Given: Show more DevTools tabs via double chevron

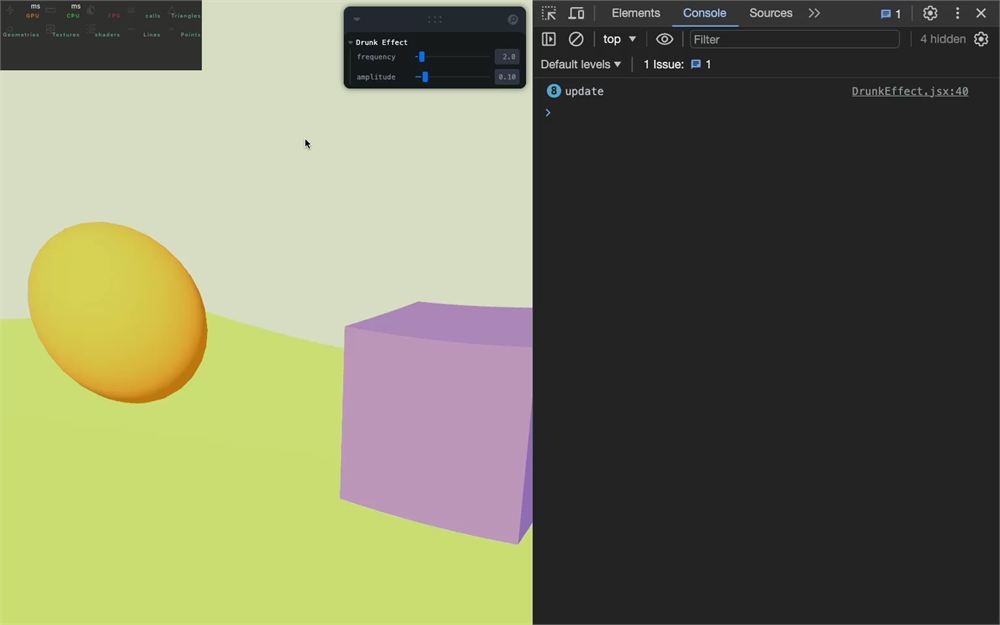Looking at the screenshot, I should pos(814,13).
